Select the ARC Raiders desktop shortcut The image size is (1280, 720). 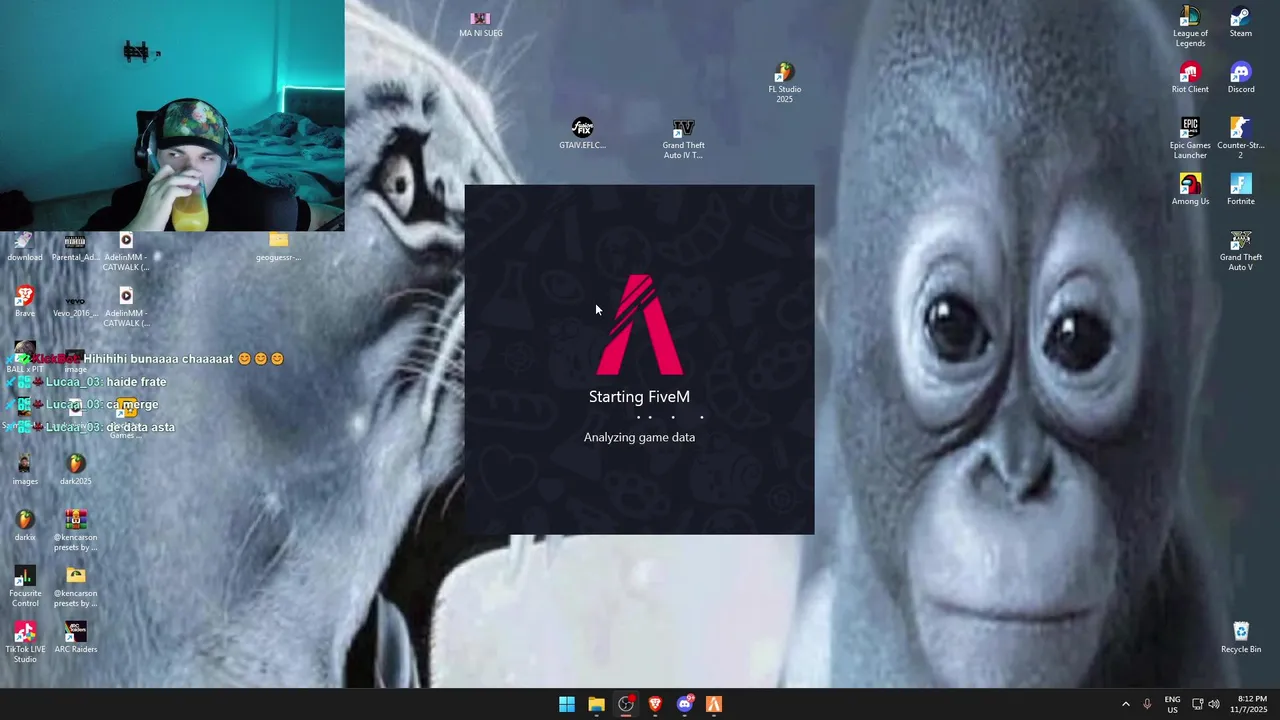(x=75, y=639)
